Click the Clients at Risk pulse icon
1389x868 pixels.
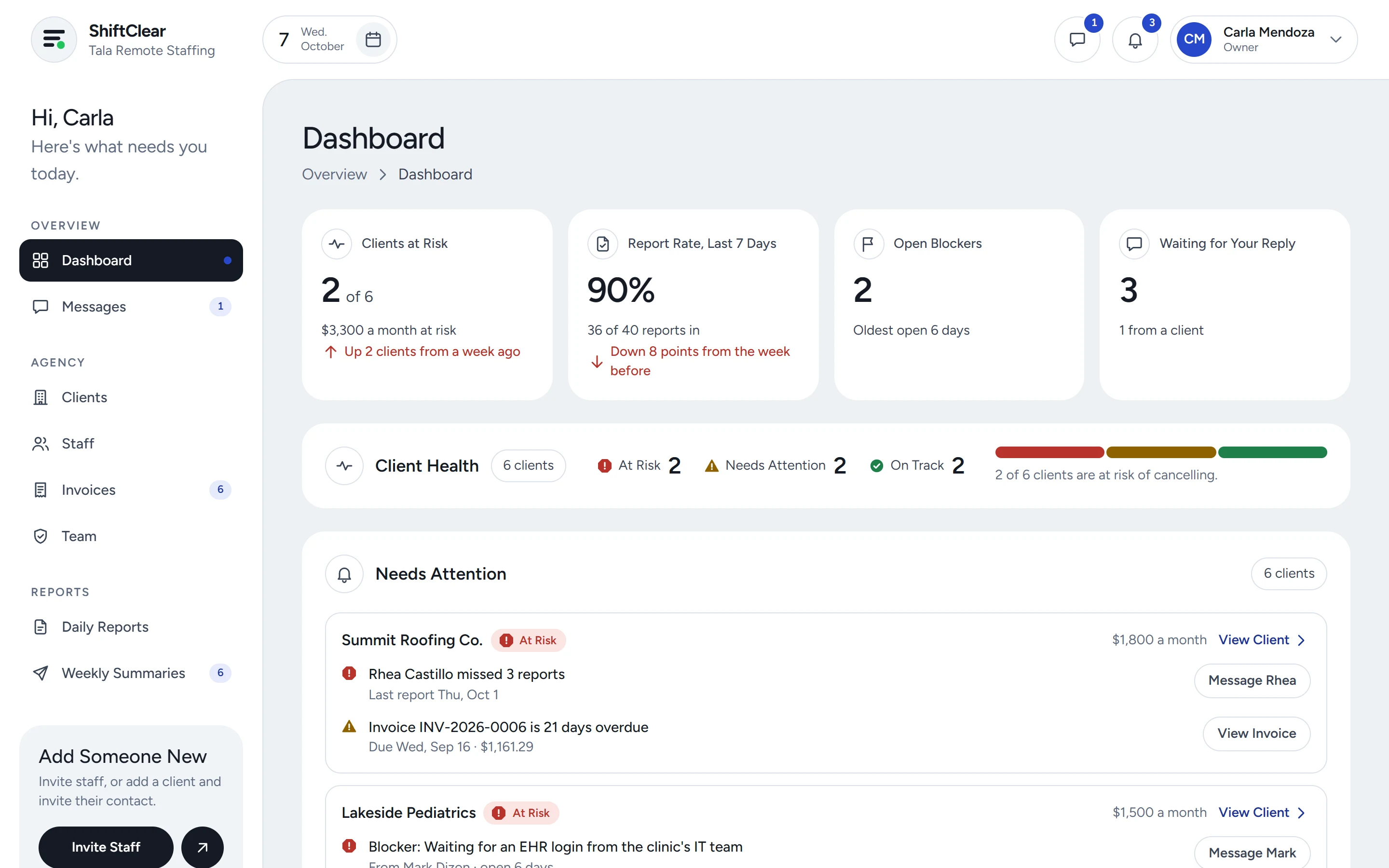336,244
